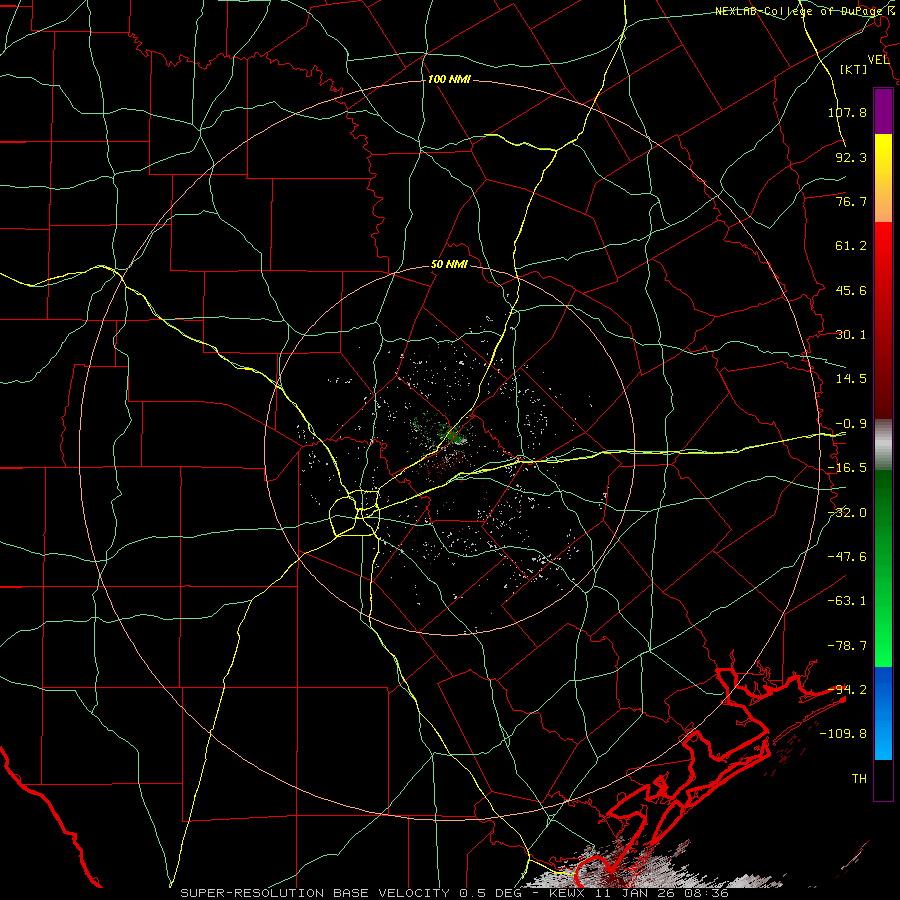Click the 100 NMI range ring label
This screenshot has width=900, height=900.
449,79
